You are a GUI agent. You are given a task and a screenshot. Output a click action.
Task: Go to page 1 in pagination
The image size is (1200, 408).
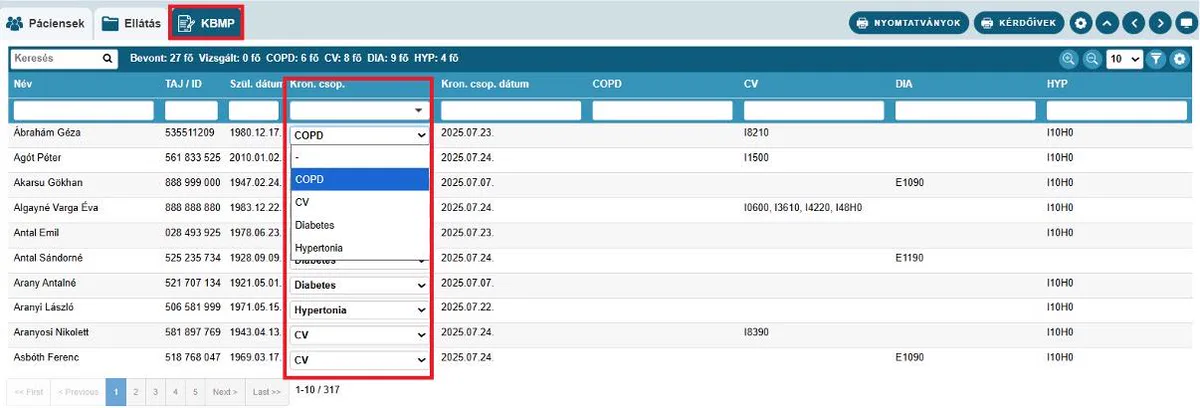(x=116, y=392)
